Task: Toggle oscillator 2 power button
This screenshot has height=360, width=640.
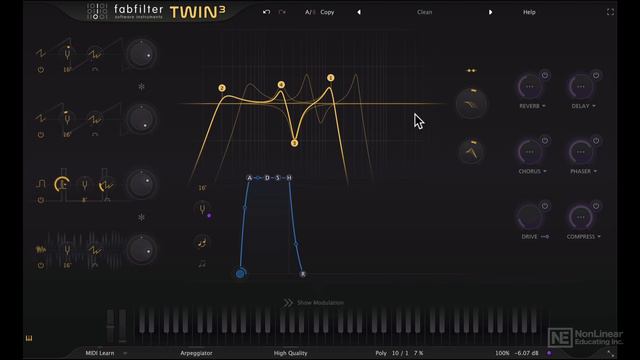Action: pos(41,135)
